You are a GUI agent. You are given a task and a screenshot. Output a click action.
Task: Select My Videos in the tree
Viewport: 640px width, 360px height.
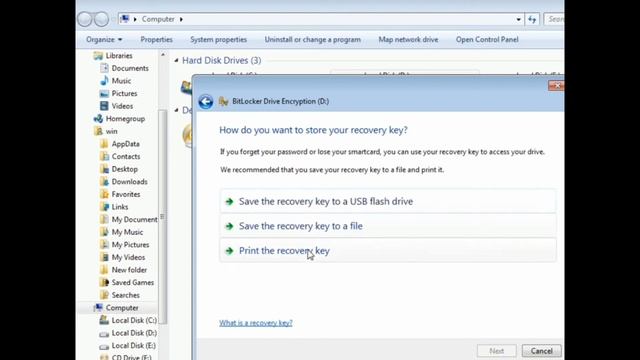(x=128, y=257)
